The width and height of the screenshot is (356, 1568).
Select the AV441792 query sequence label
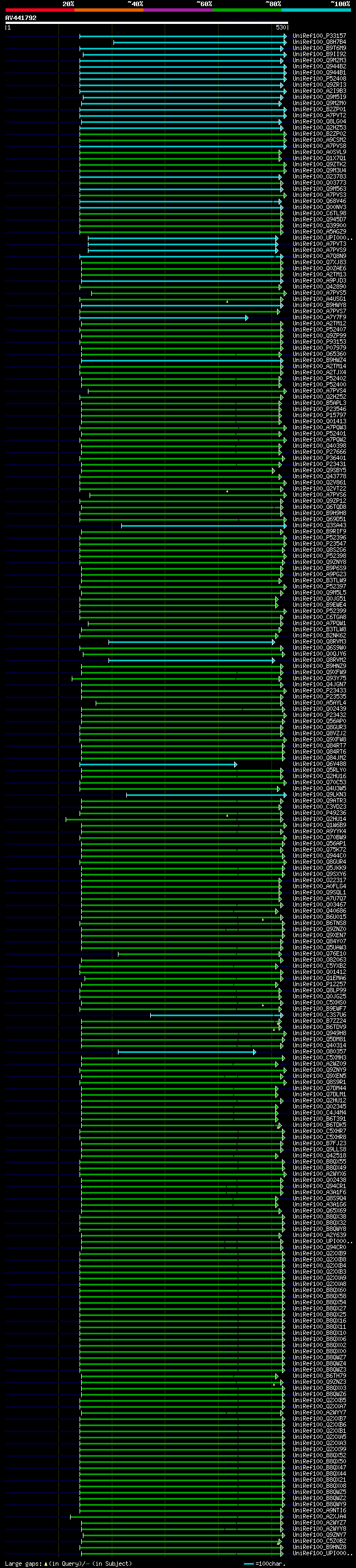21,18
